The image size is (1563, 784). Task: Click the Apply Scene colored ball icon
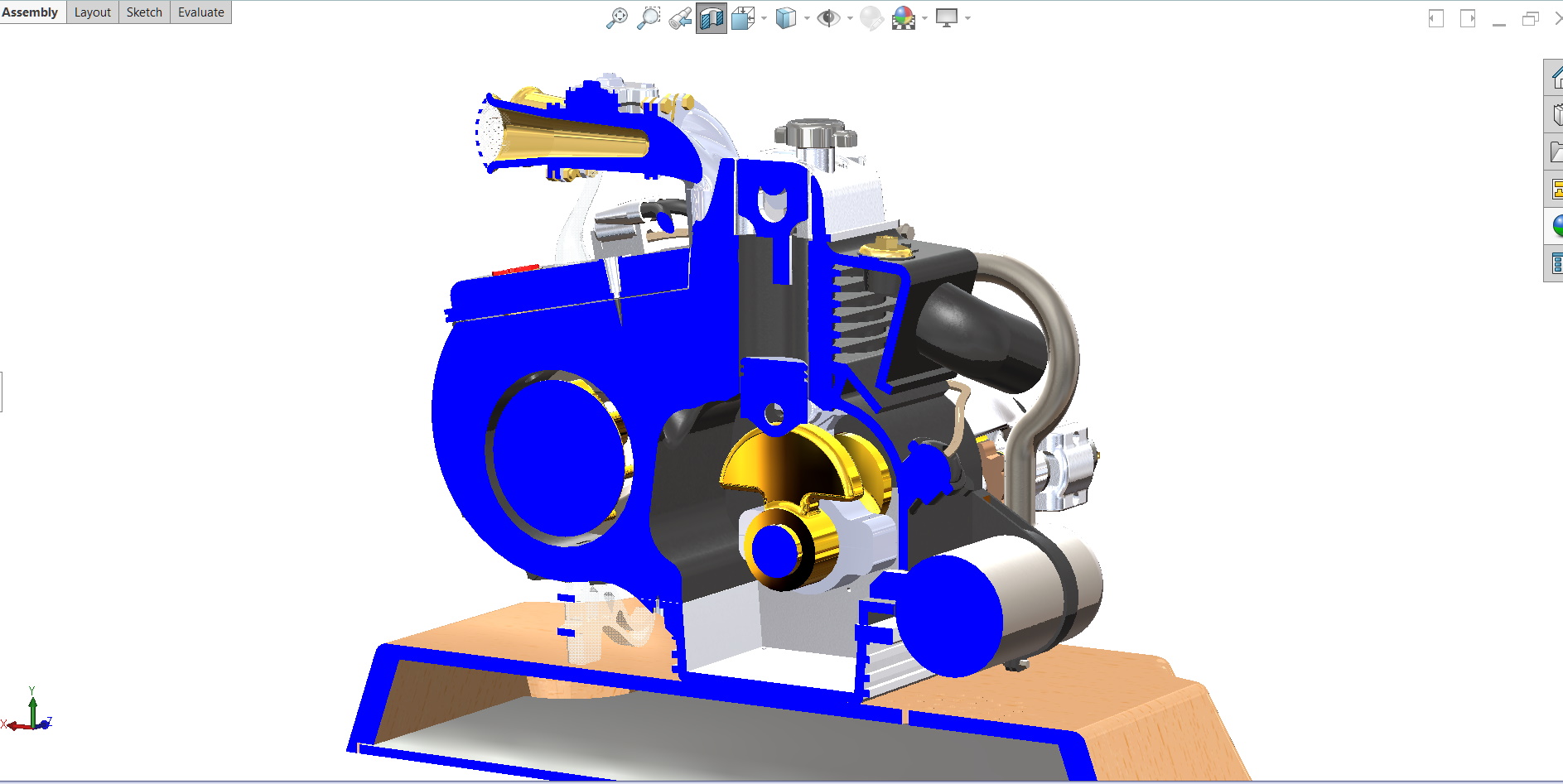coord(904,18)
